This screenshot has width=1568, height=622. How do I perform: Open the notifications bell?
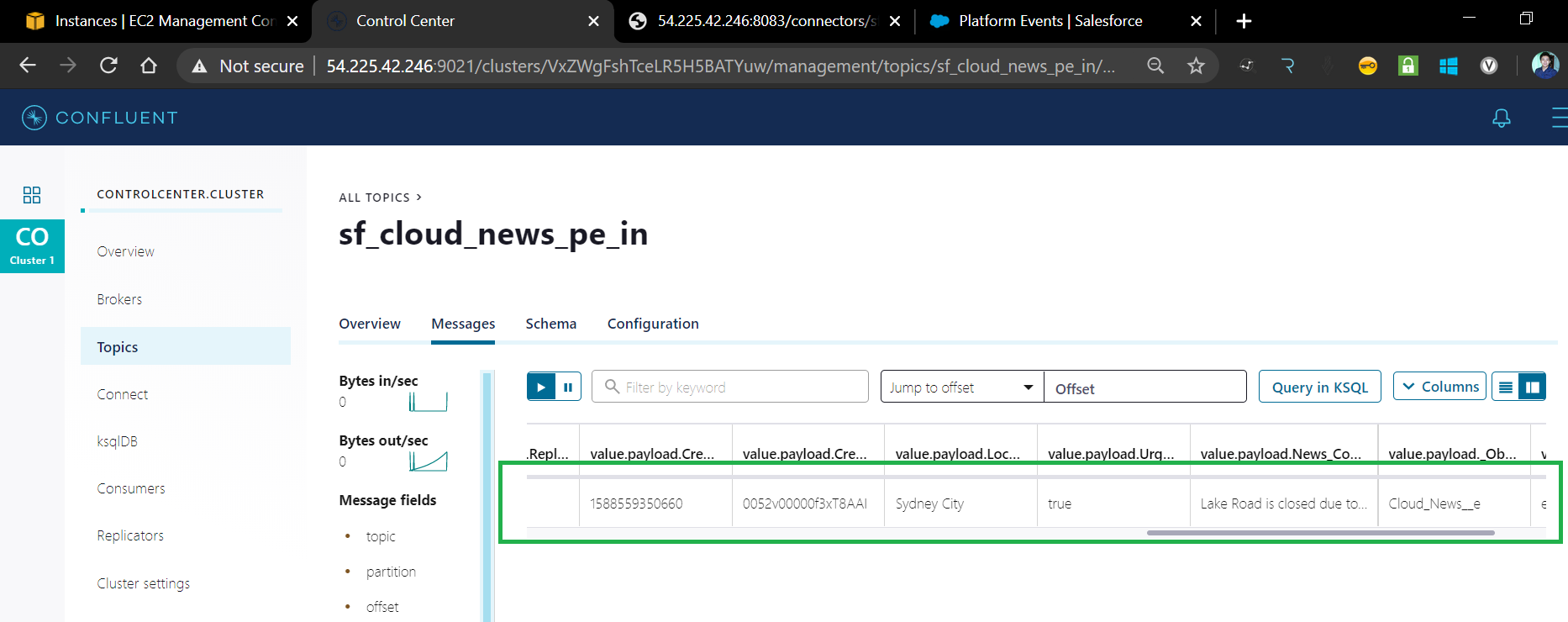pos(1501,118)
